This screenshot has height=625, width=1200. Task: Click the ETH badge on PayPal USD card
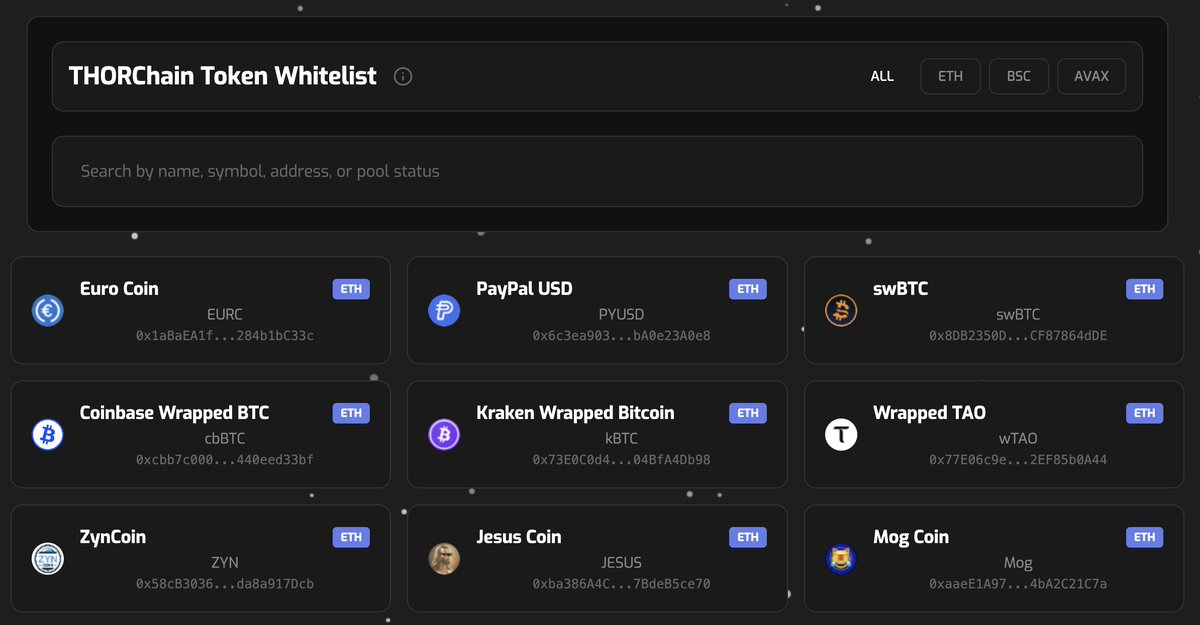(x=748, y=289)
